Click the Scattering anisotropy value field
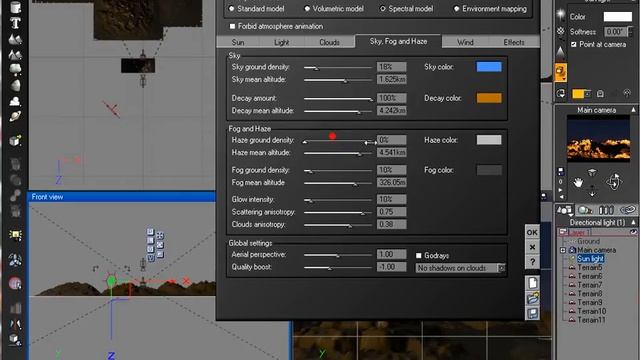640x360 pixels. coord(391,212)
